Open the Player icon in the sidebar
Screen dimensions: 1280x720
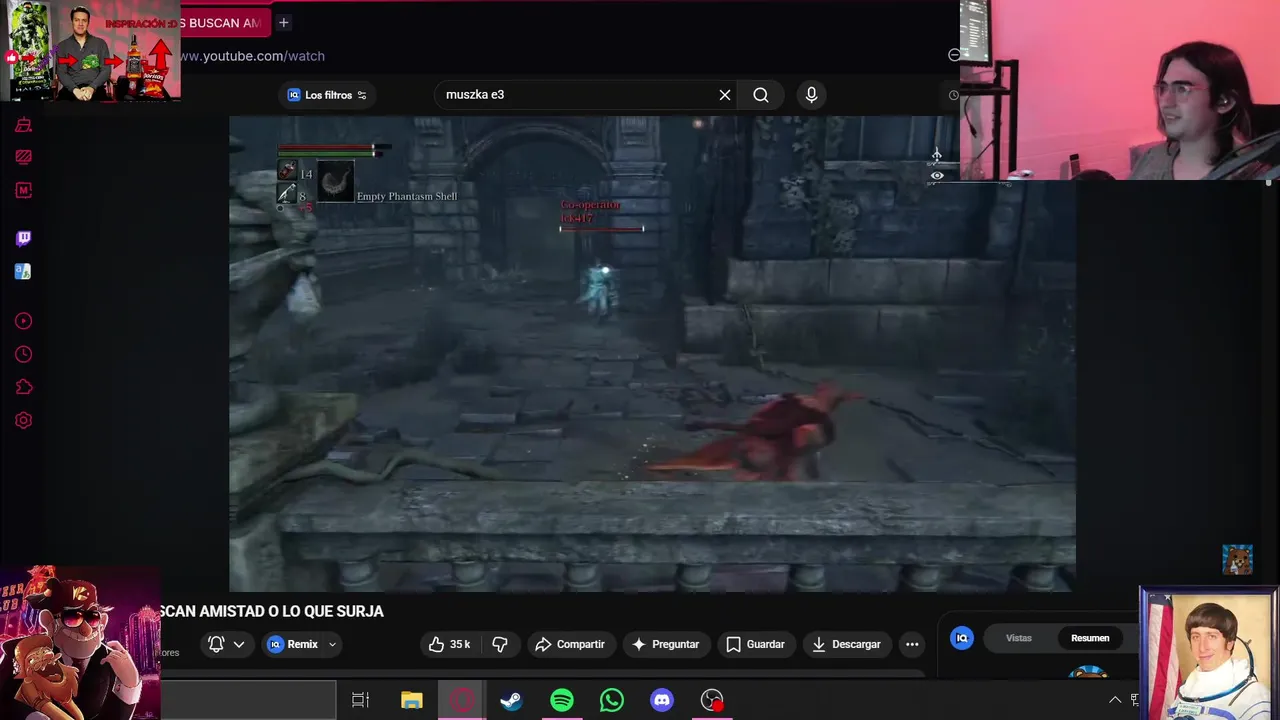coord(23,321)
